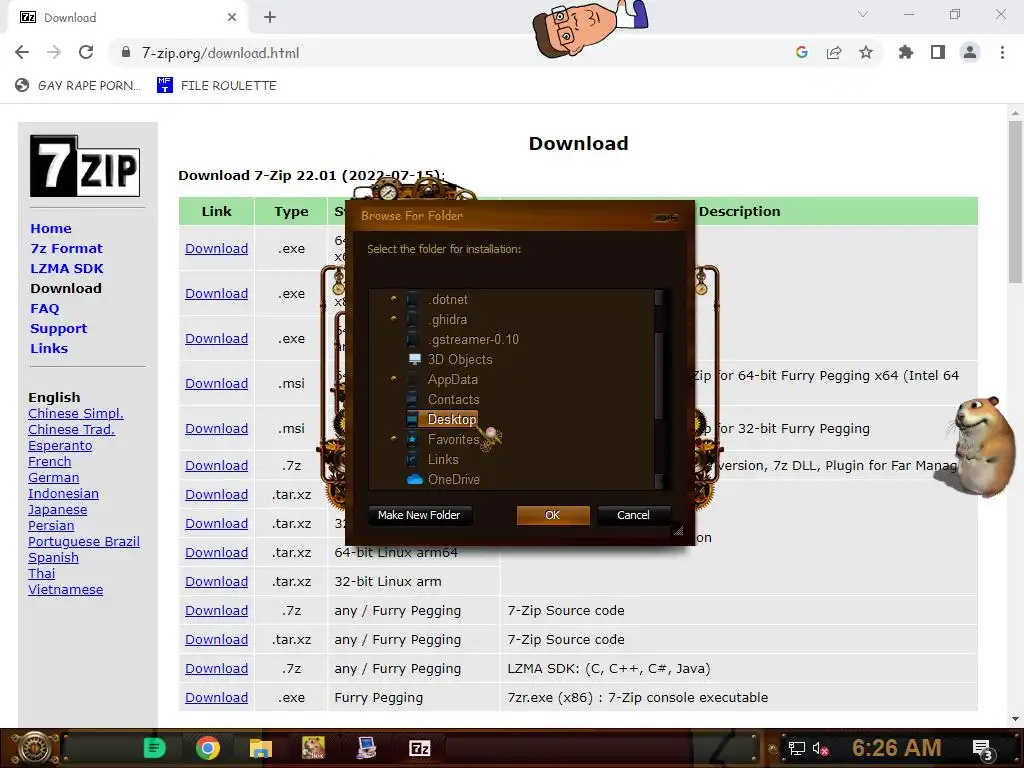
Task: Open the Home link in the sidebar
Action: click(51, 229)
